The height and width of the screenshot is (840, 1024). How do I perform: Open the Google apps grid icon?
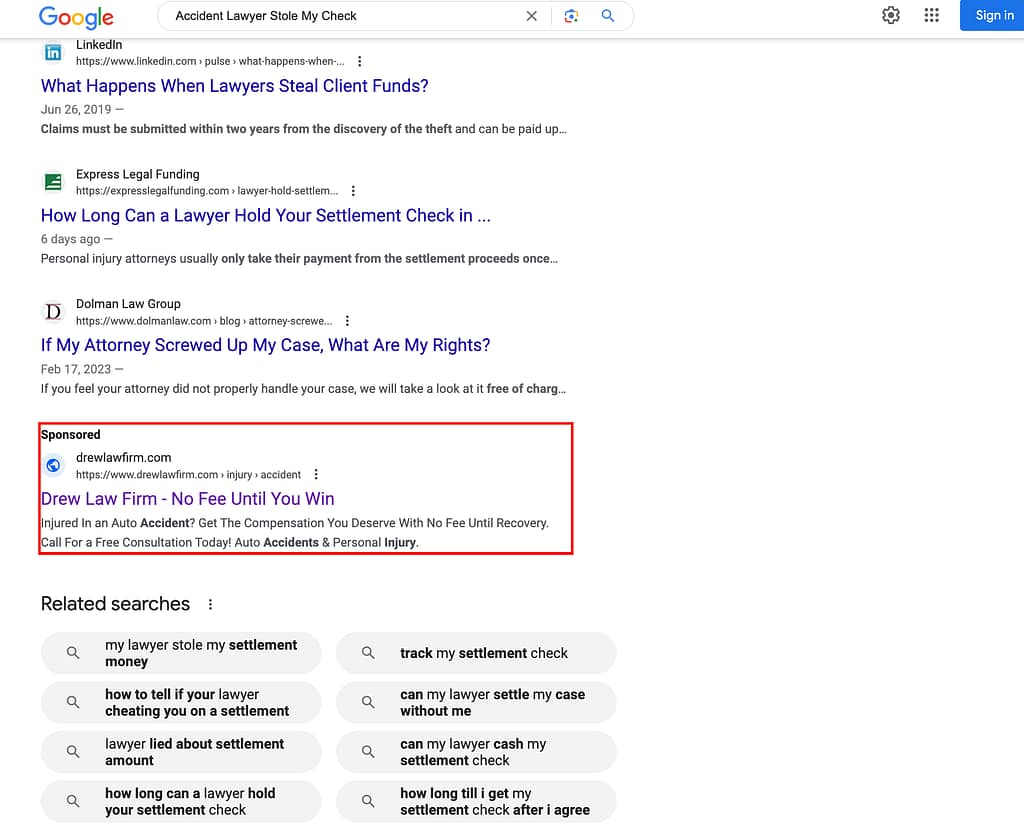tap(932, 15)
